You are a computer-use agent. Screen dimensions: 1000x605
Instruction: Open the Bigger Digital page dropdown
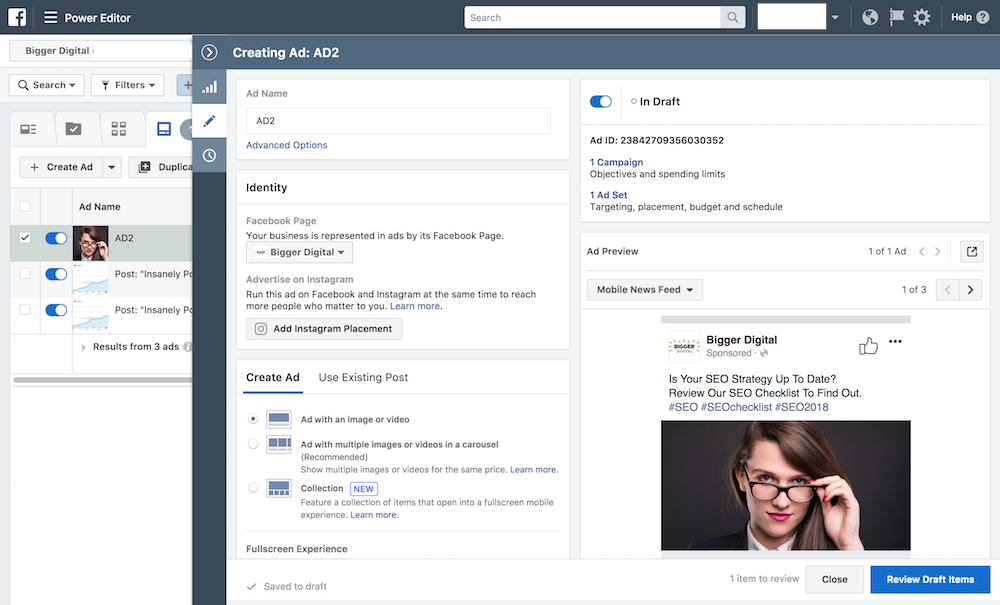(x=299, y=252)
